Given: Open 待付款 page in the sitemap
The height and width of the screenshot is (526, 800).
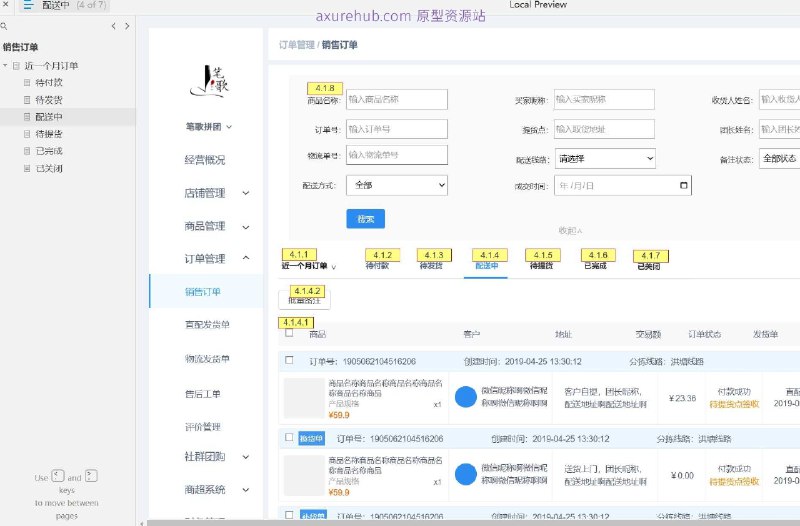Looking at the screenshot, I should (x=49, y=83).
